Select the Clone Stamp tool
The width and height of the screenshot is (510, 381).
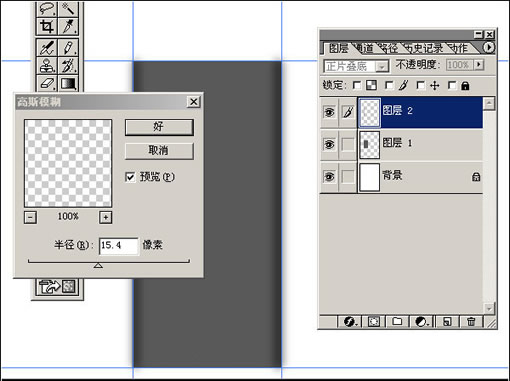pos(47,65)
